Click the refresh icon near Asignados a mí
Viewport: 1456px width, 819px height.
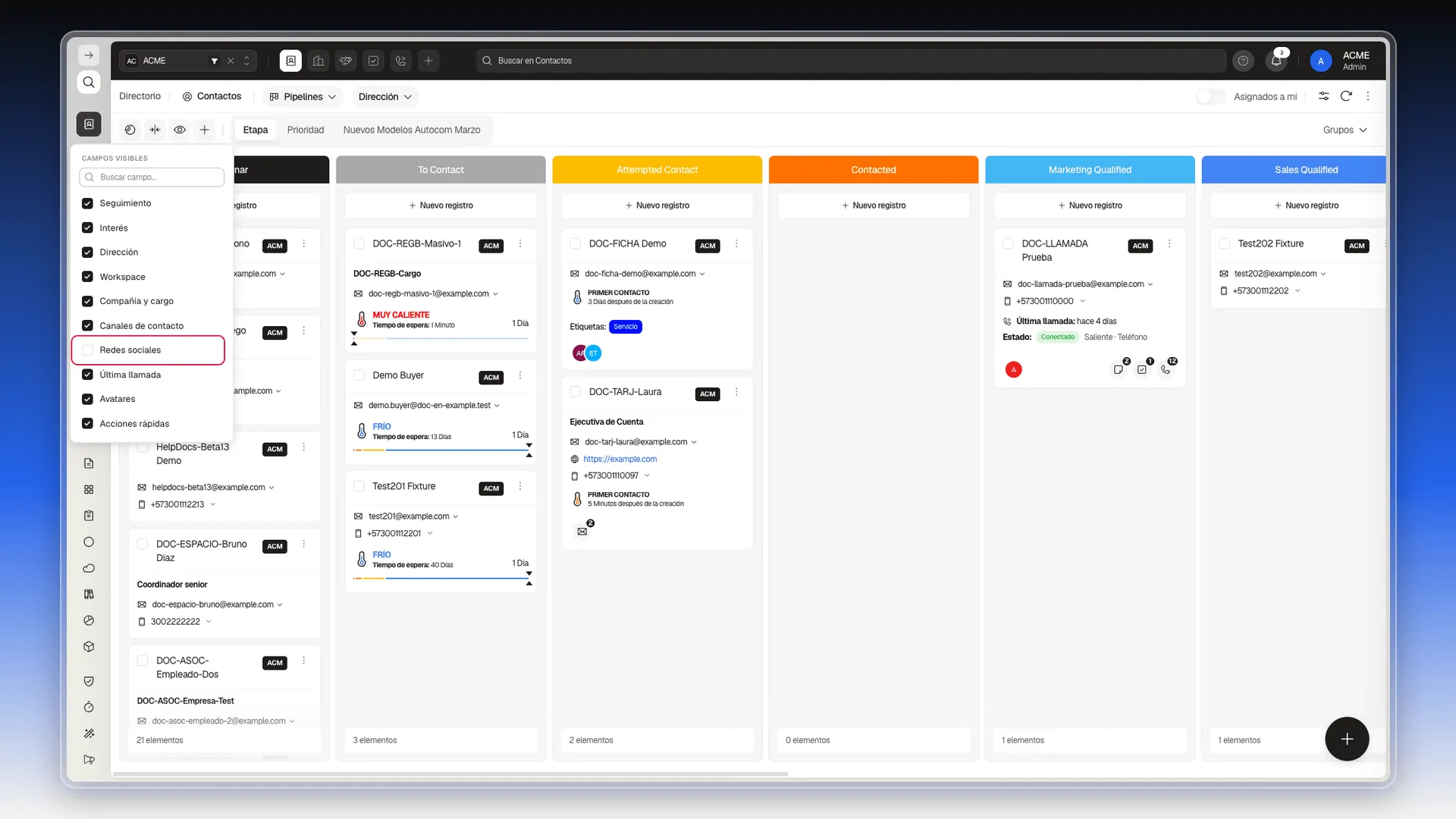[1346, 96]
